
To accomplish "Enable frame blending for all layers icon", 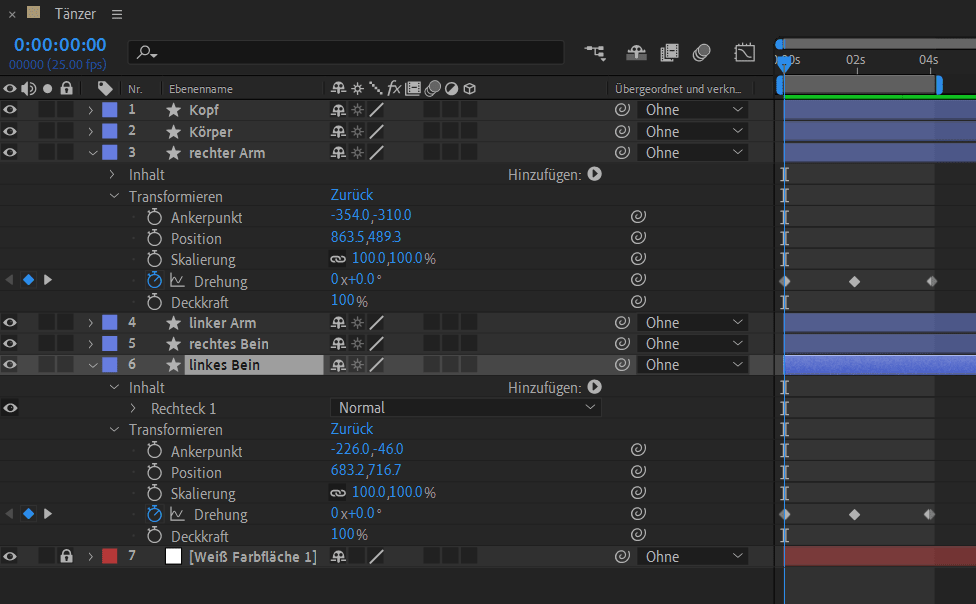I will tap(669, 53).
